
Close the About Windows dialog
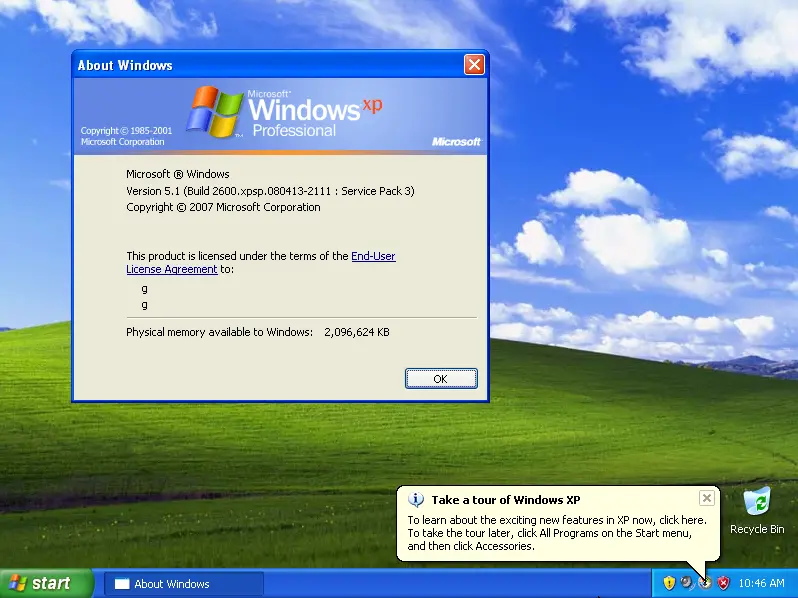point(474,65)
